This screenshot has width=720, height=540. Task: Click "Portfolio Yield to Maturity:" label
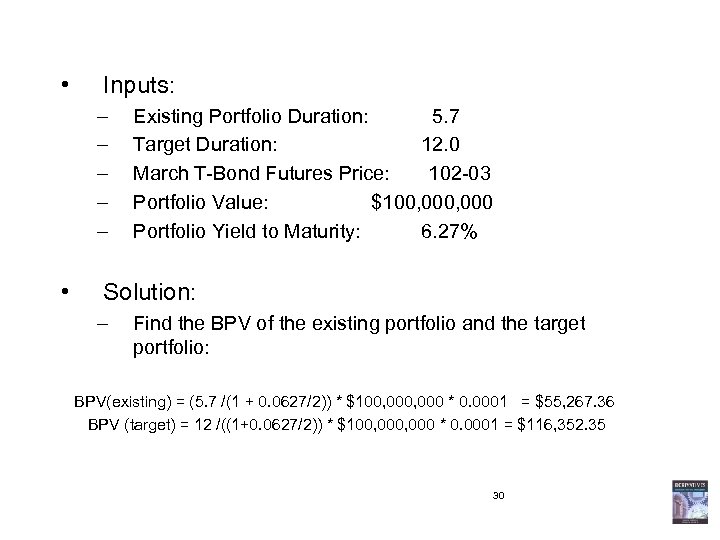[246, 232]
